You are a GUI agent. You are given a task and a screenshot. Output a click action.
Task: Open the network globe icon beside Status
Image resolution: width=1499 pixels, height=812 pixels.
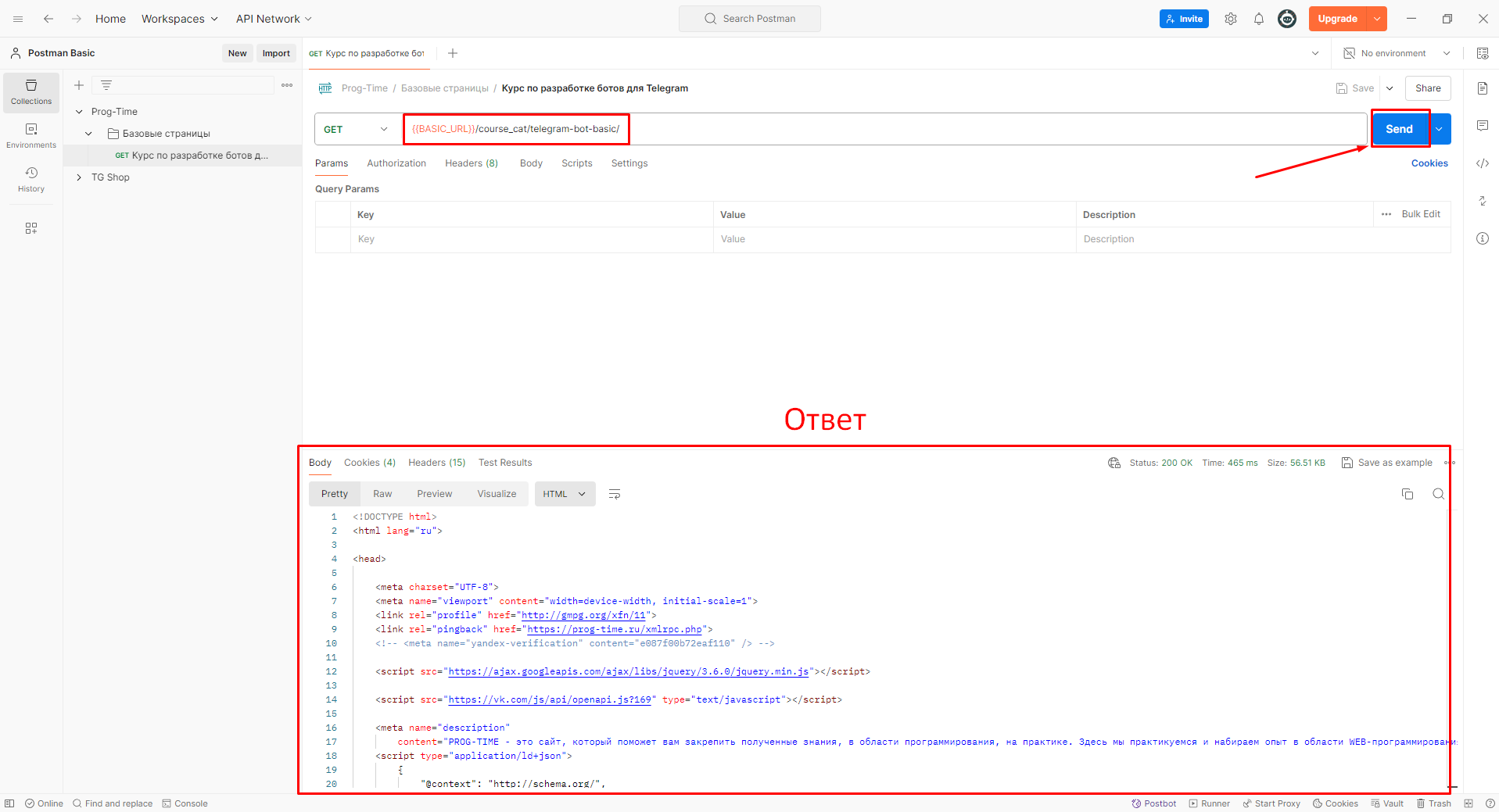pos(1114,463)
